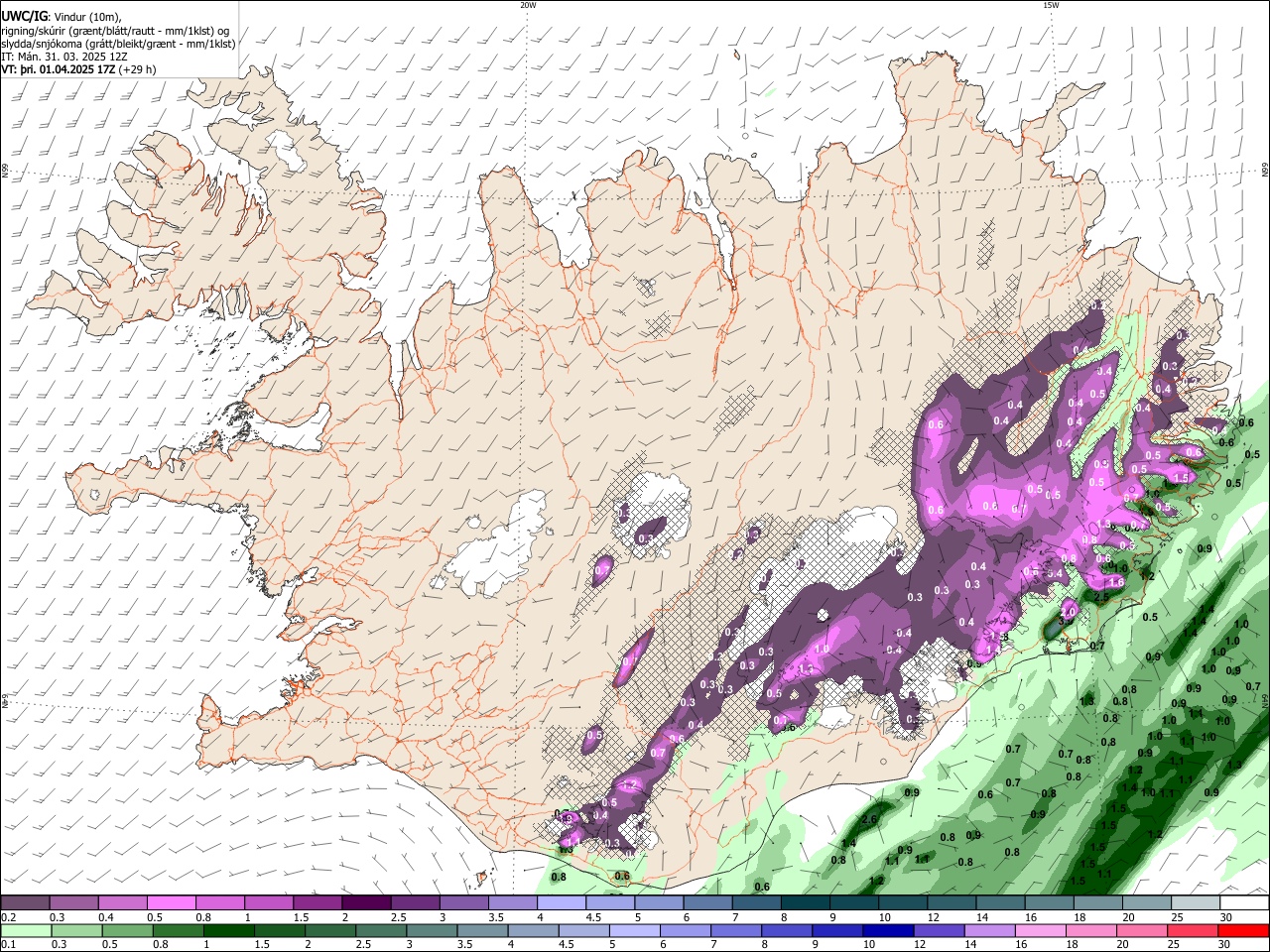Pick the snow legend swatch between 10 and 12
Screen dimensions: 1270x952
pyautogui.click(x=901, y=902)
